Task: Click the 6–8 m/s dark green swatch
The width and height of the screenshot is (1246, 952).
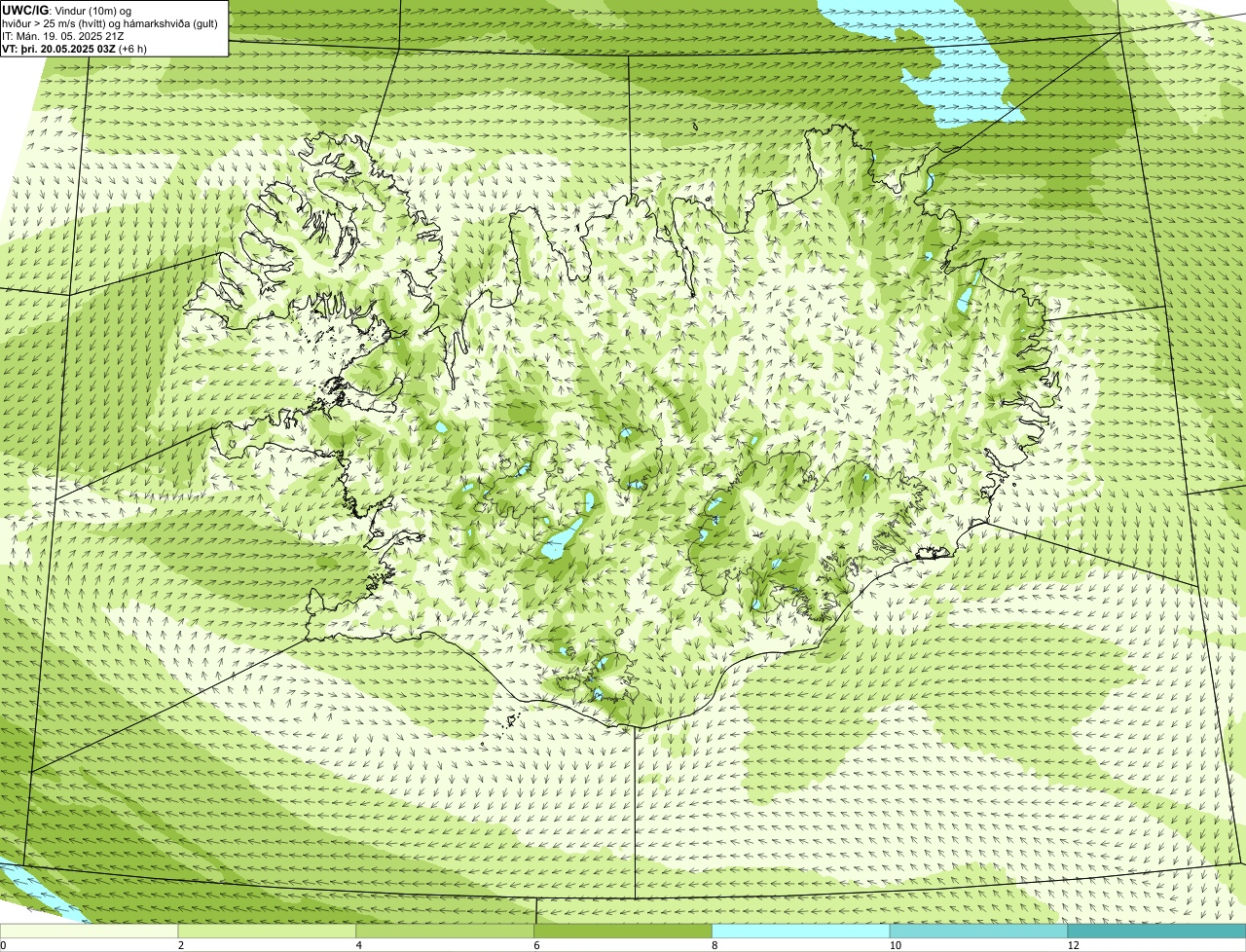Action: [624, 931]
